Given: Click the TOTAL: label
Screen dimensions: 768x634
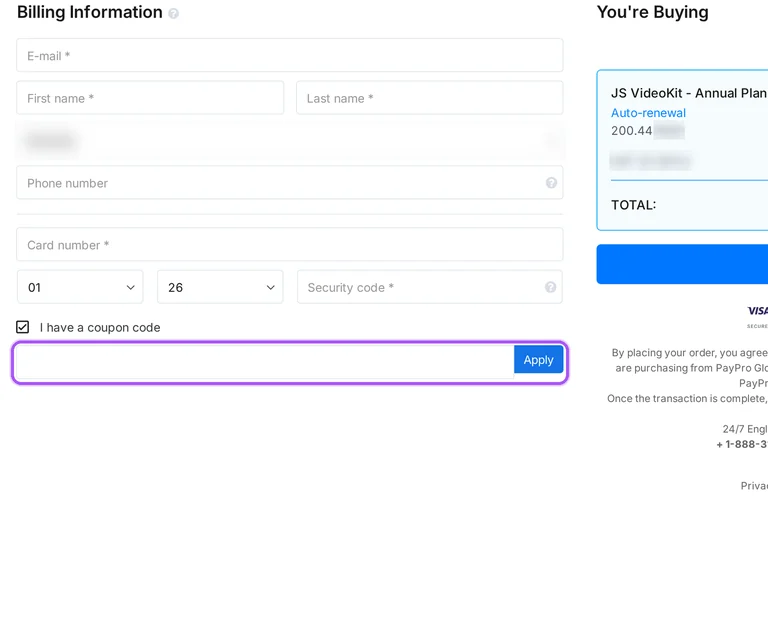Looking at the screenshot, I should point(633,205).
